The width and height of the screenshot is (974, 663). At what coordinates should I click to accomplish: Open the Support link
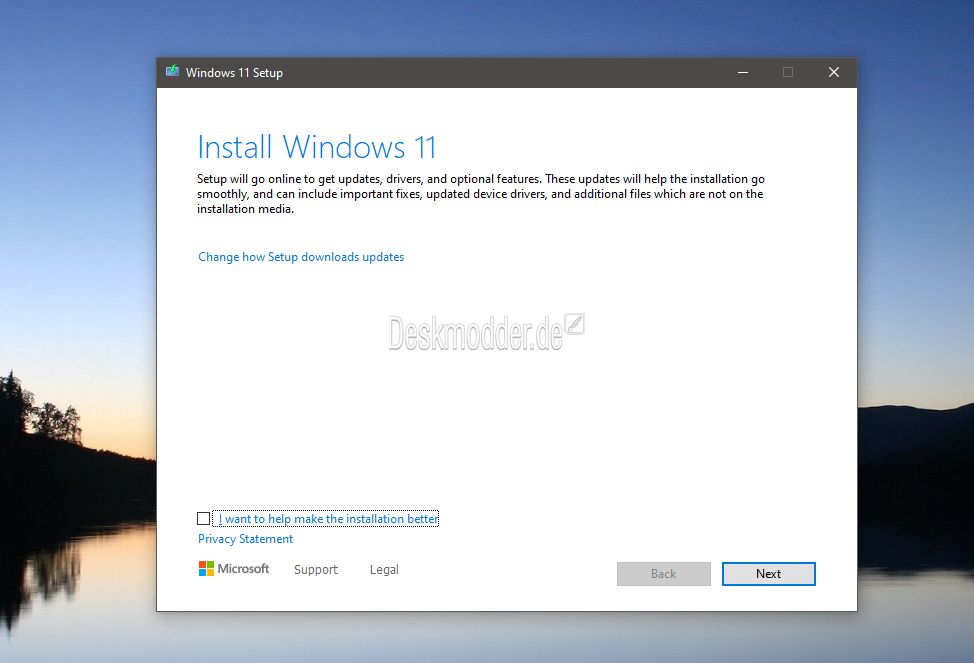[316, 569]
